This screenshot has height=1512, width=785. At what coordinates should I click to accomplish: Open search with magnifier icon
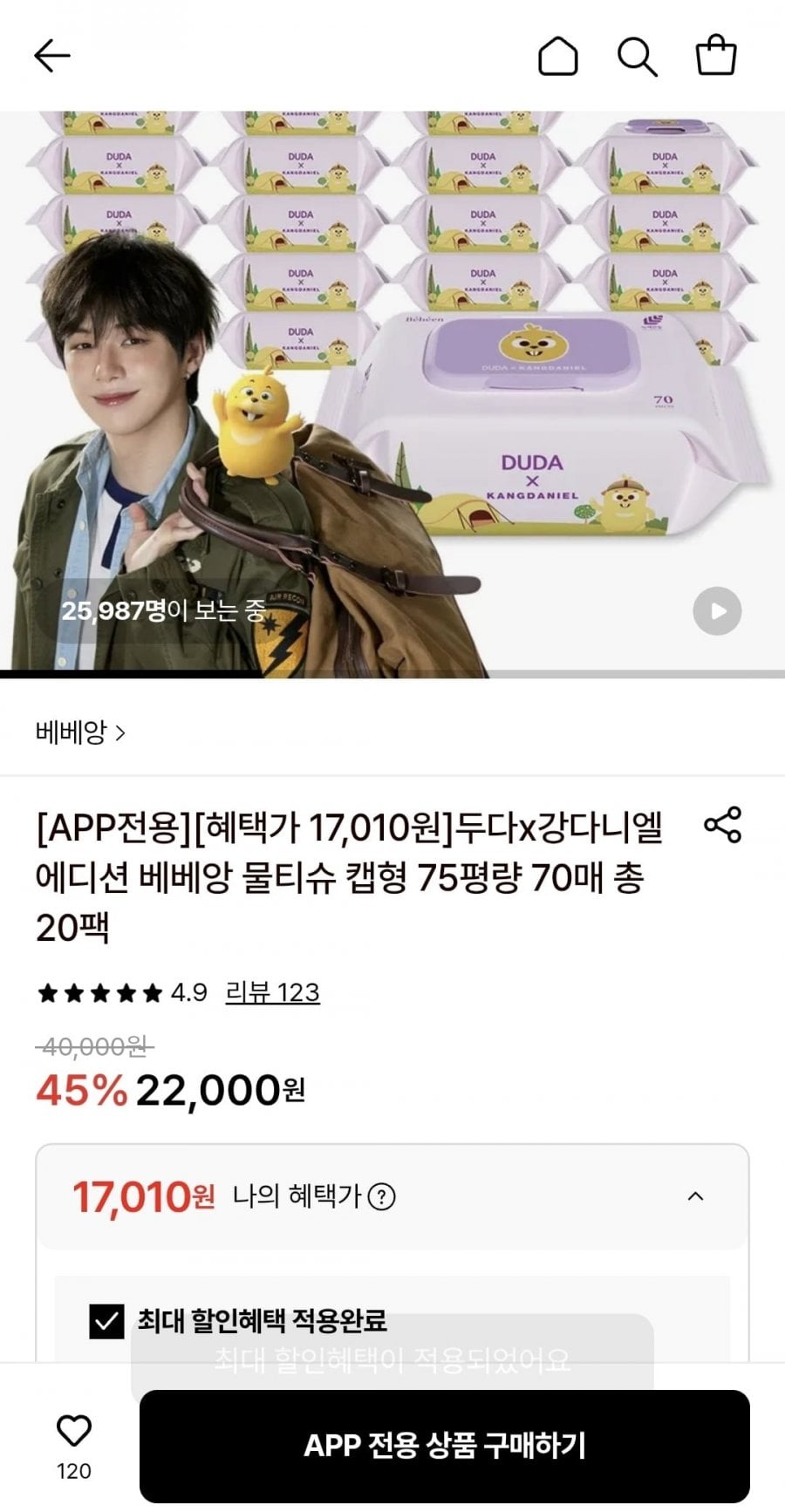pos(638,56)
